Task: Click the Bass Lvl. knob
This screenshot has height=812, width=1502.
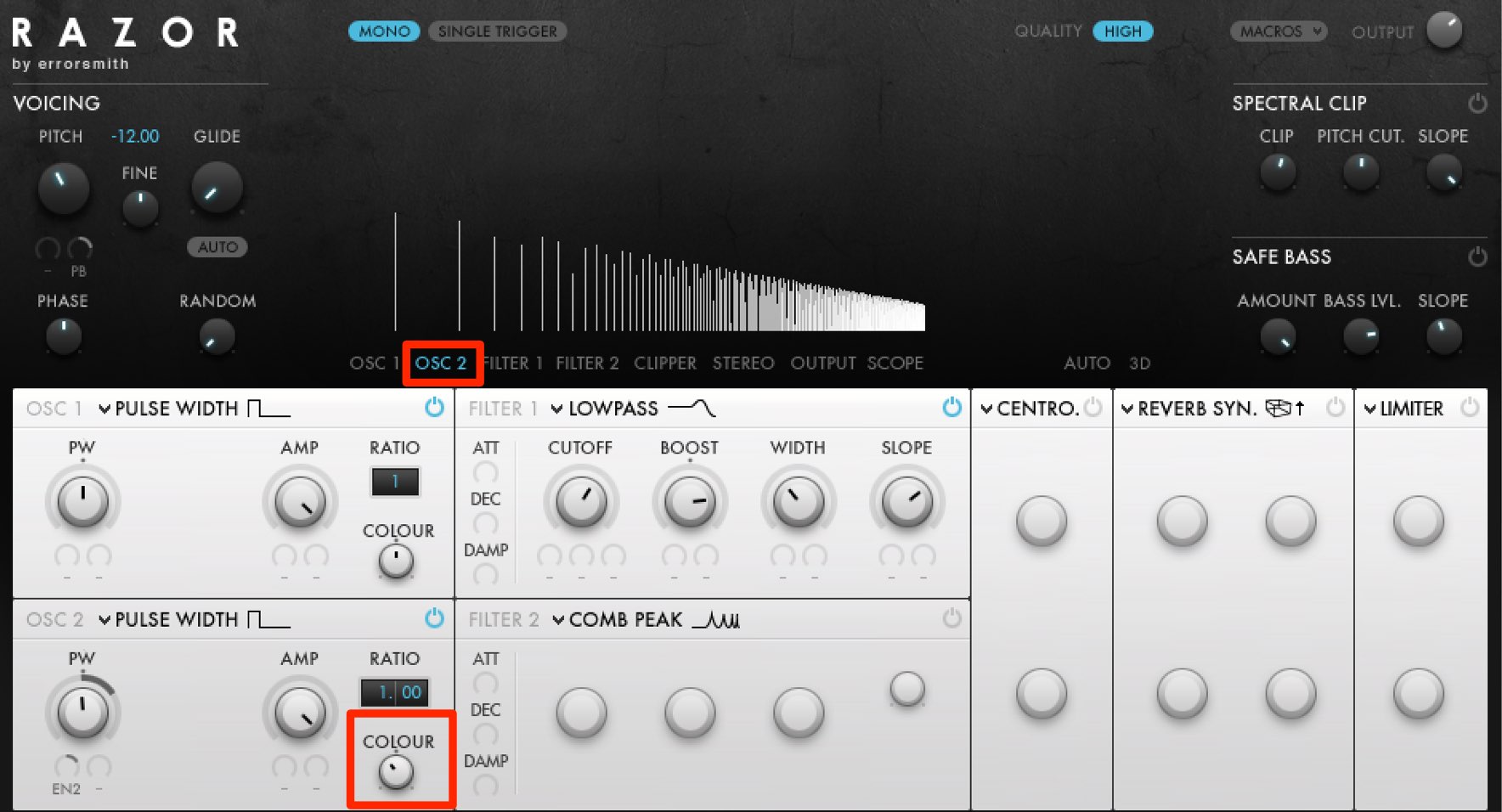Action: [x=1360, y=336]
